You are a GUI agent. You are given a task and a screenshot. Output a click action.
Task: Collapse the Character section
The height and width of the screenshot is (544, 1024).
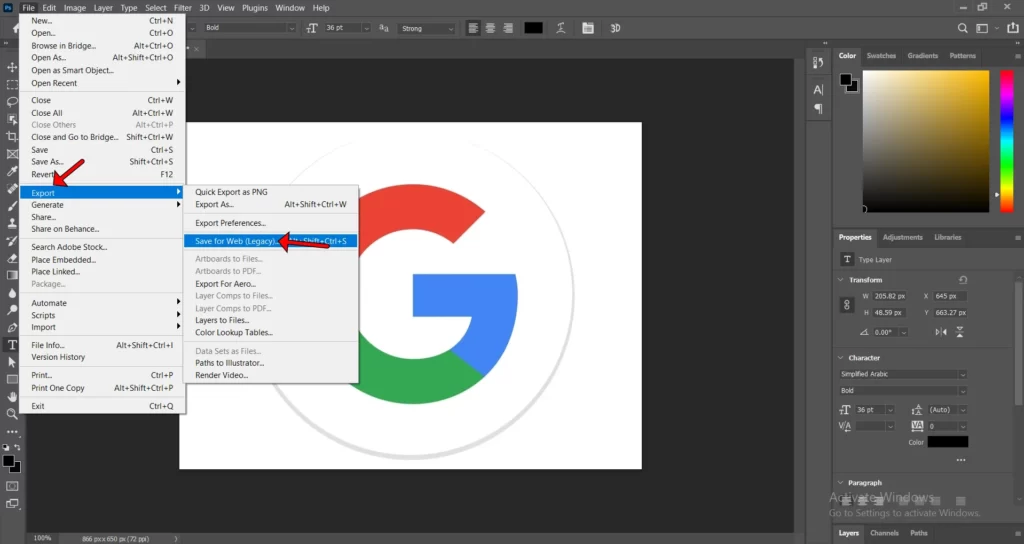(x=840, y=358)
